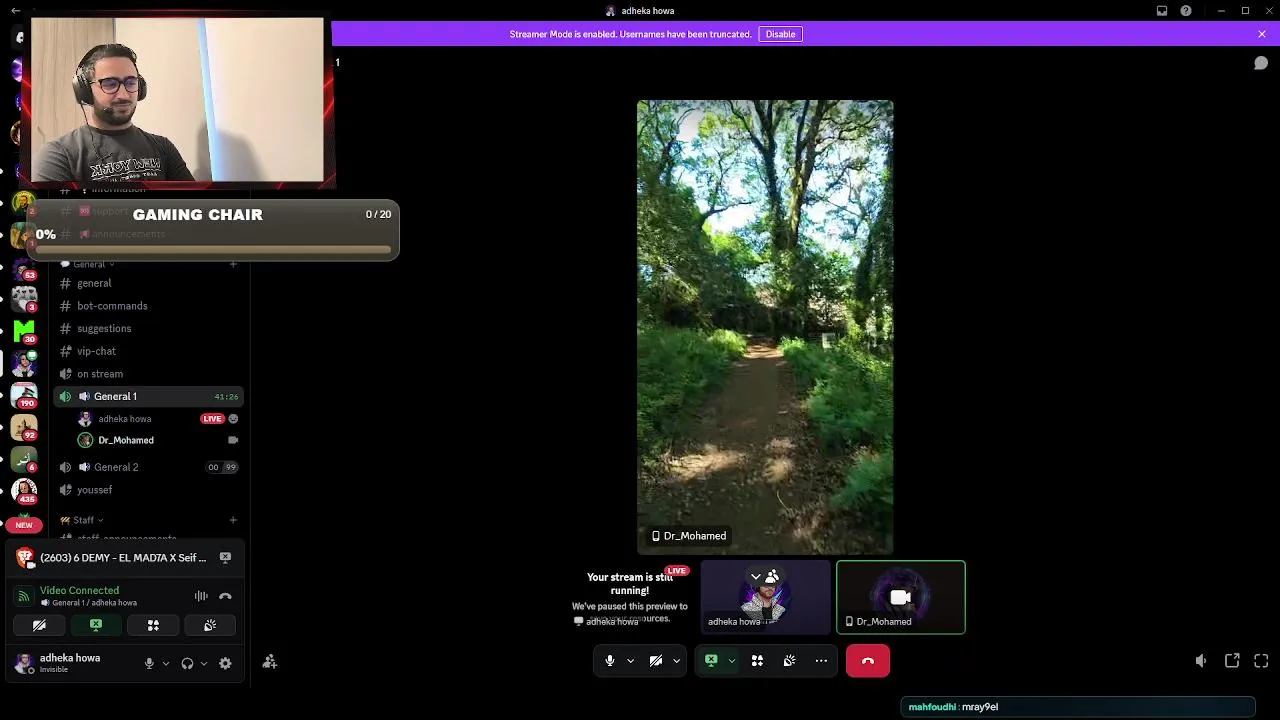Click the LIVE badge next to adheka howa
This screenshot has height=720, width=1280.
212,419
